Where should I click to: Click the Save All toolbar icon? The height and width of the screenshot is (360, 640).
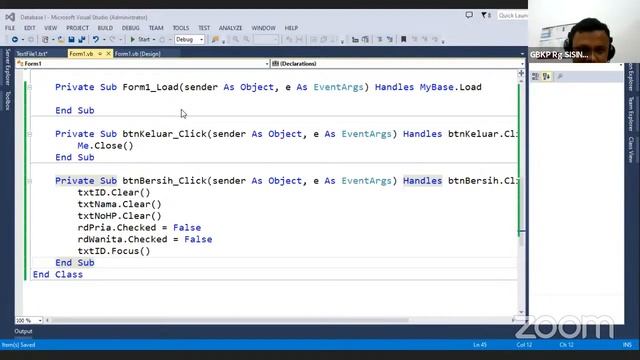(82, 40)
